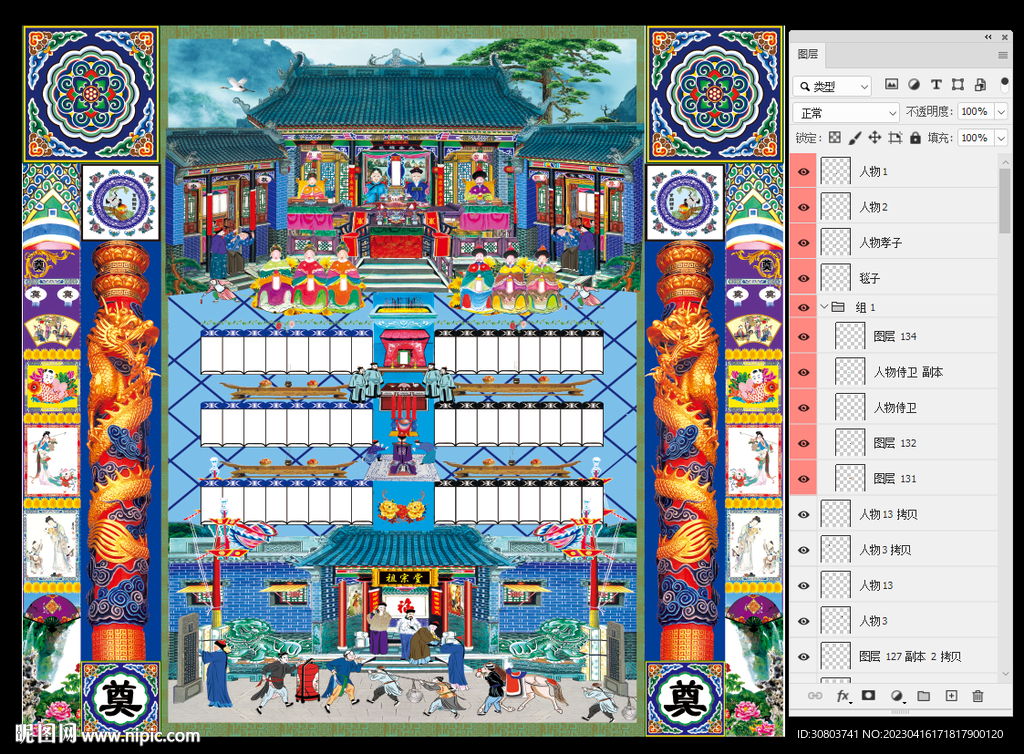Screen dimensions: 1024x754
Task: Hide the 毯子 layer
Action: (803, 279)
